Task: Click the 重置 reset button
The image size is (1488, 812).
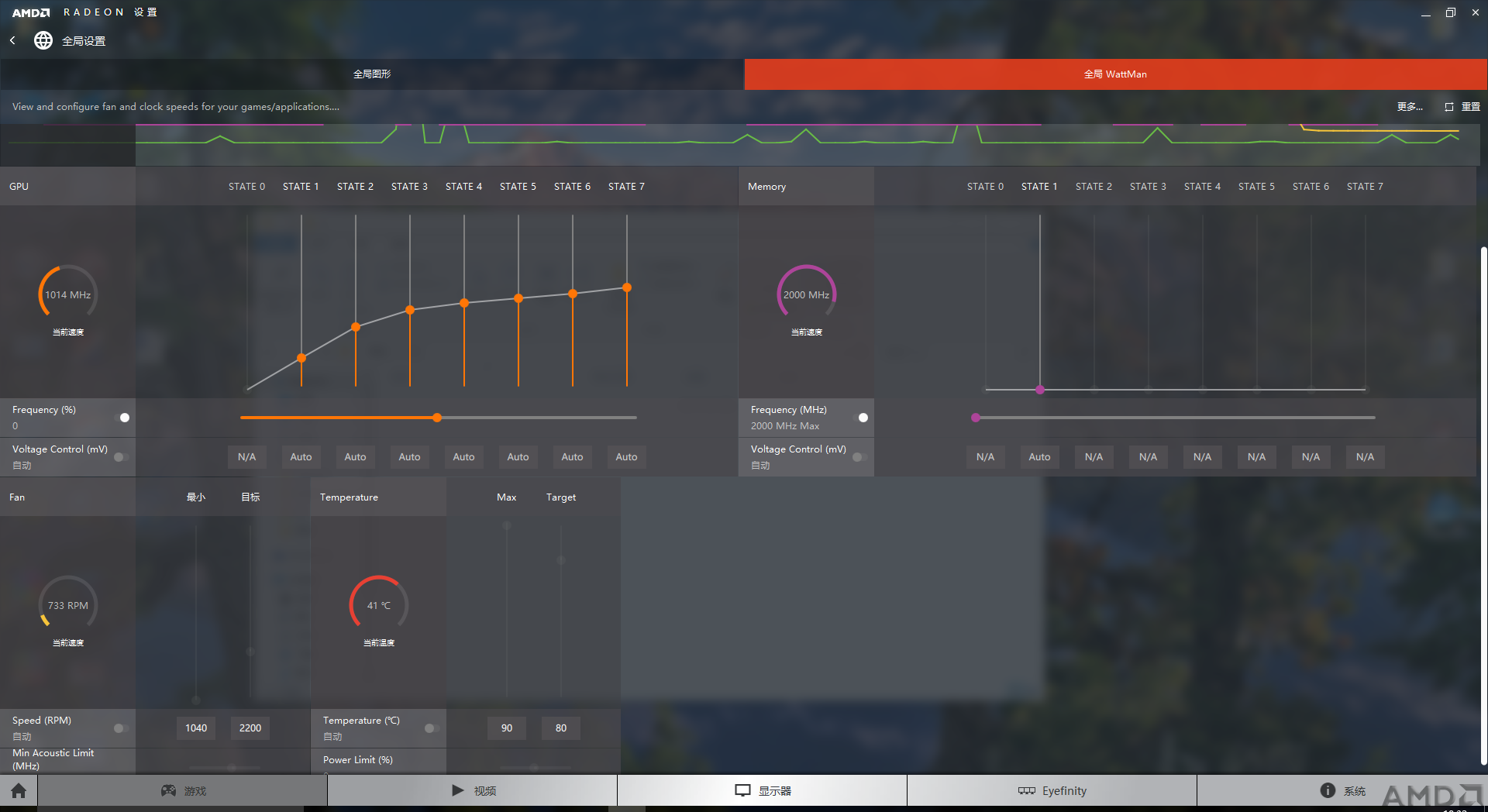Action: [1470, 107]
